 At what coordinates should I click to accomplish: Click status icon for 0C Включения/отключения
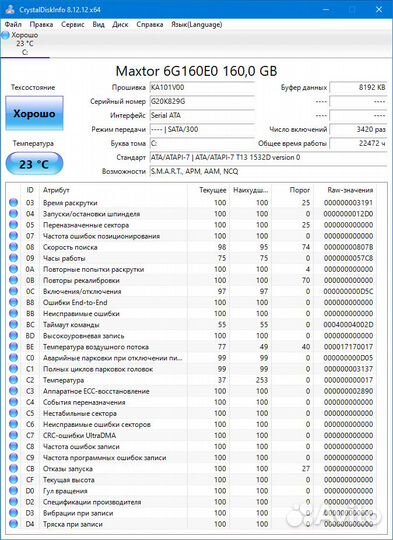coord(13,291)
